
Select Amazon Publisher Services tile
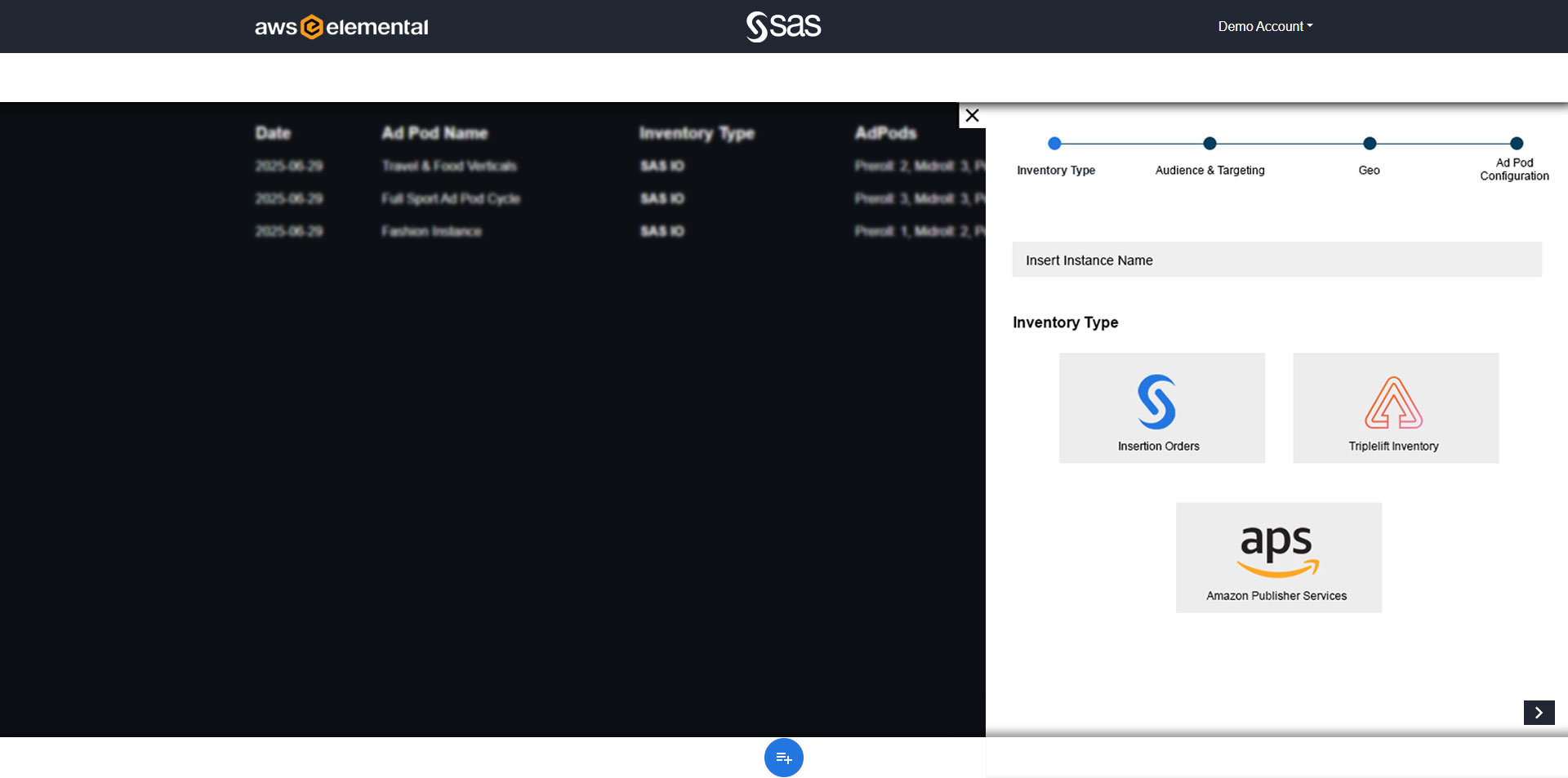point(1278,558)
